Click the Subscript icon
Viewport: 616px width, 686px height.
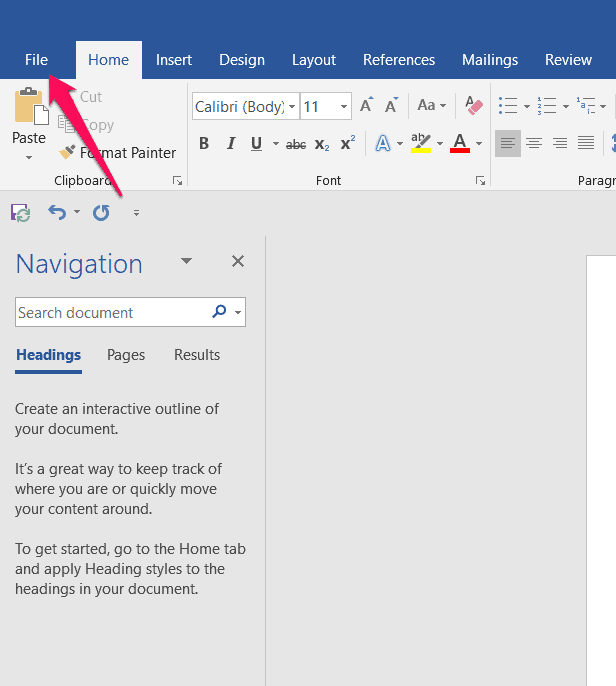(321, 144)
